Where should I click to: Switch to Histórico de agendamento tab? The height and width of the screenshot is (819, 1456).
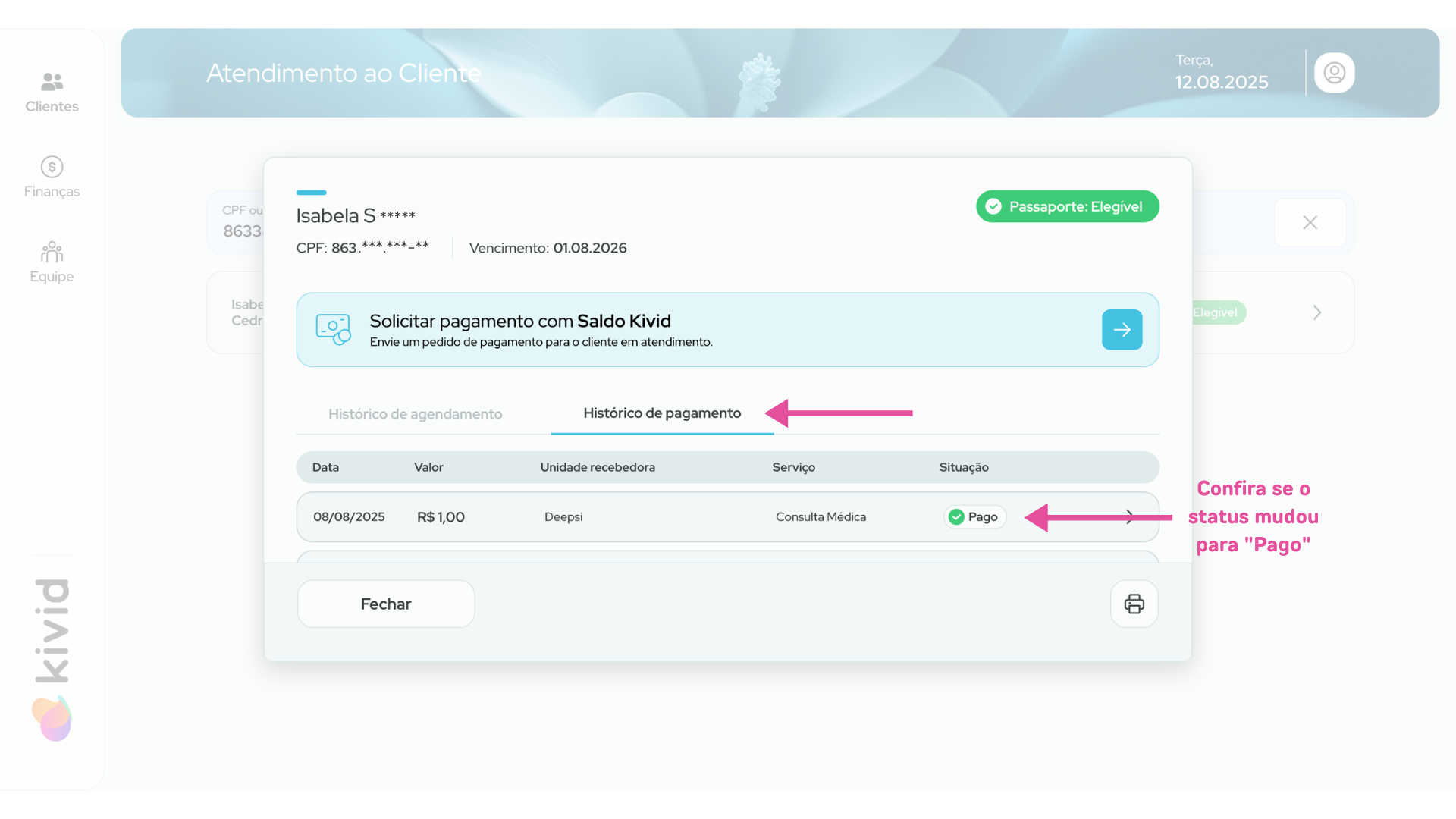(x=415, y=414)
